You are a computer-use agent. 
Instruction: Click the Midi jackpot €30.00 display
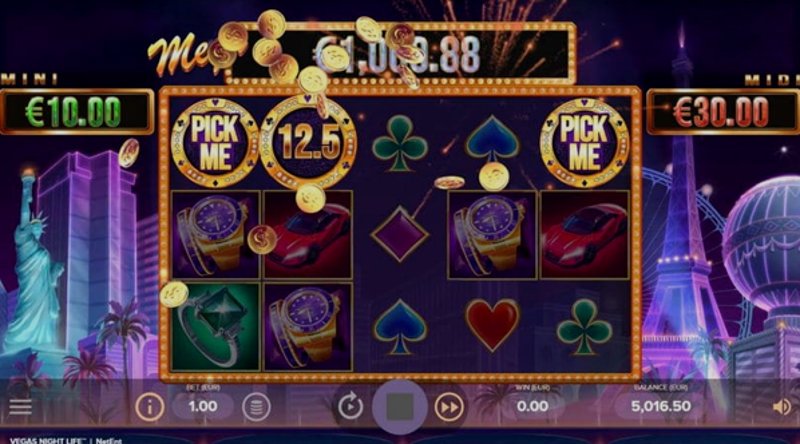tap(723, 112)
